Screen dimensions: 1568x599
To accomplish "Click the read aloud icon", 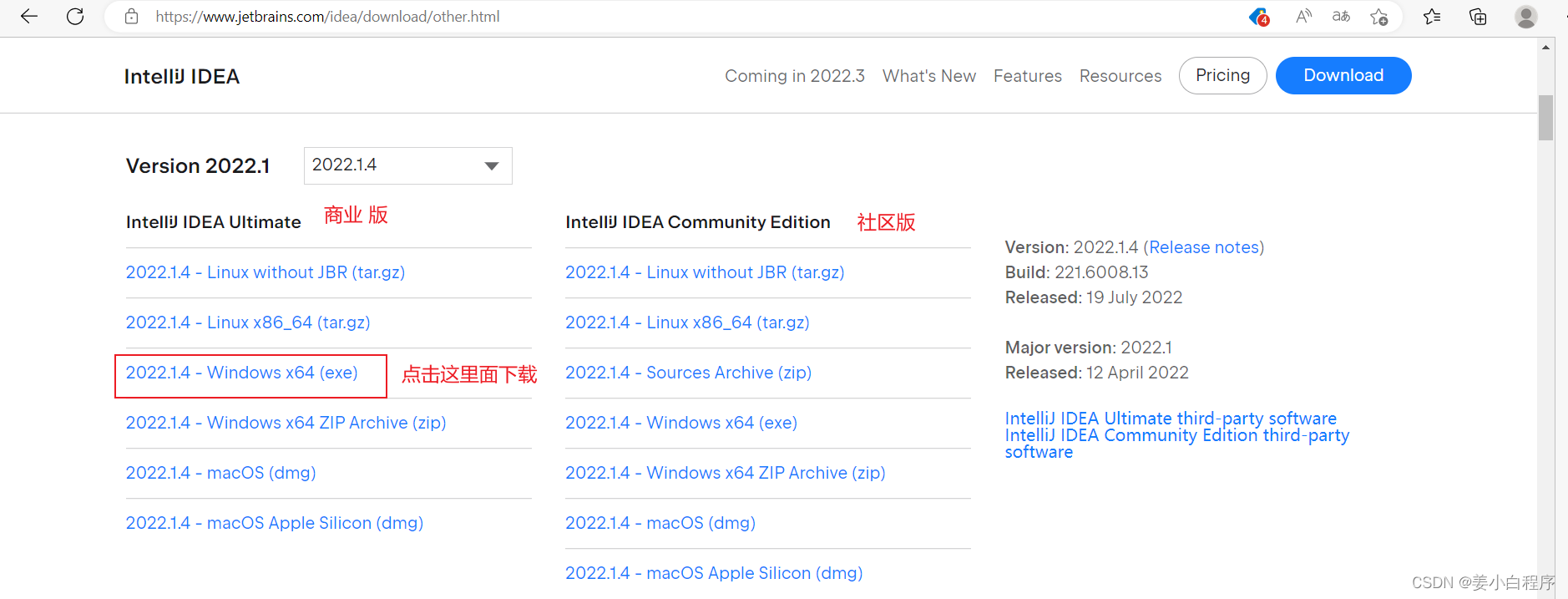I will click(1303, 16).
